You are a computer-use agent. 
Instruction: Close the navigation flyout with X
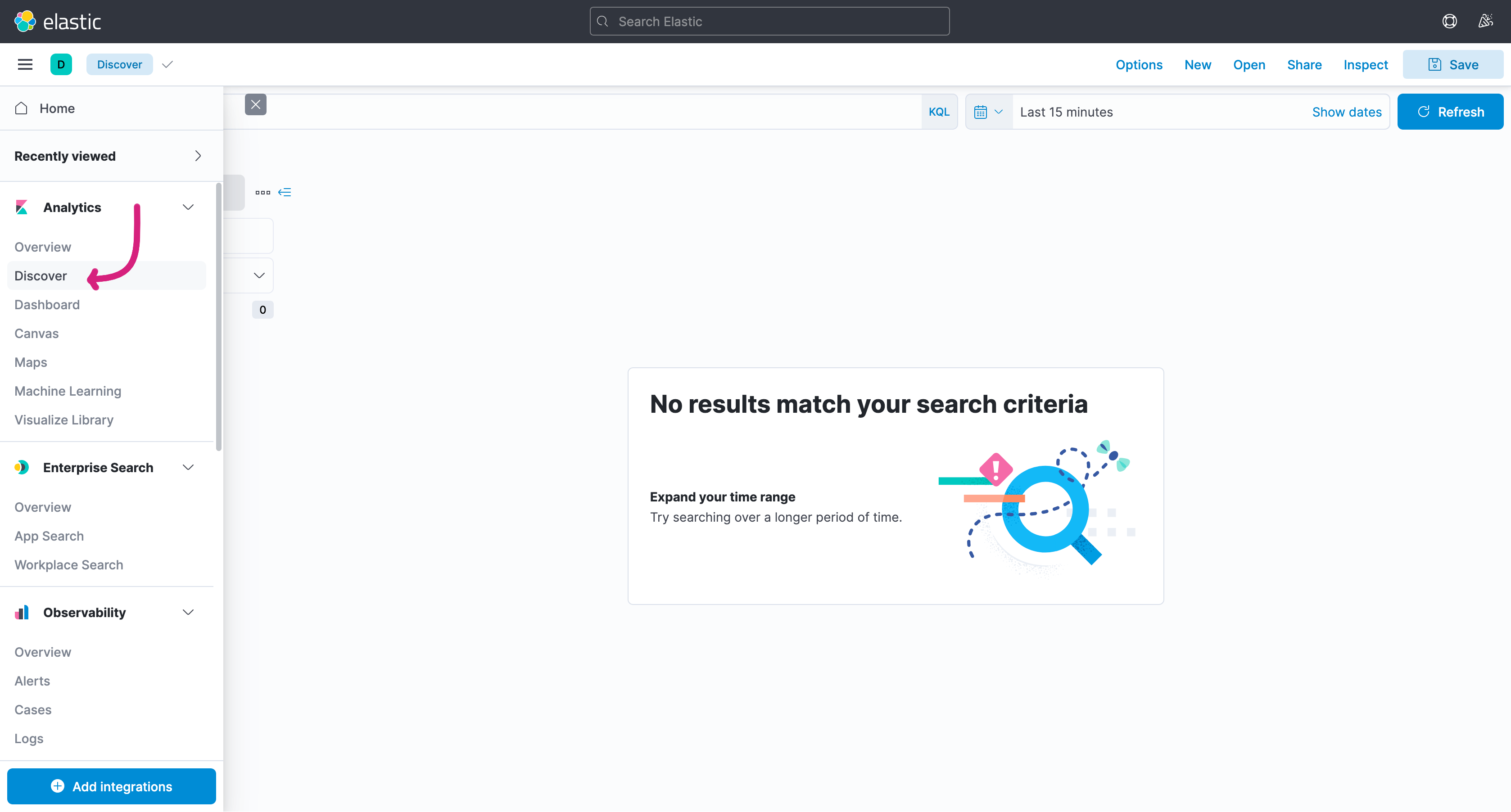(255, 105)
